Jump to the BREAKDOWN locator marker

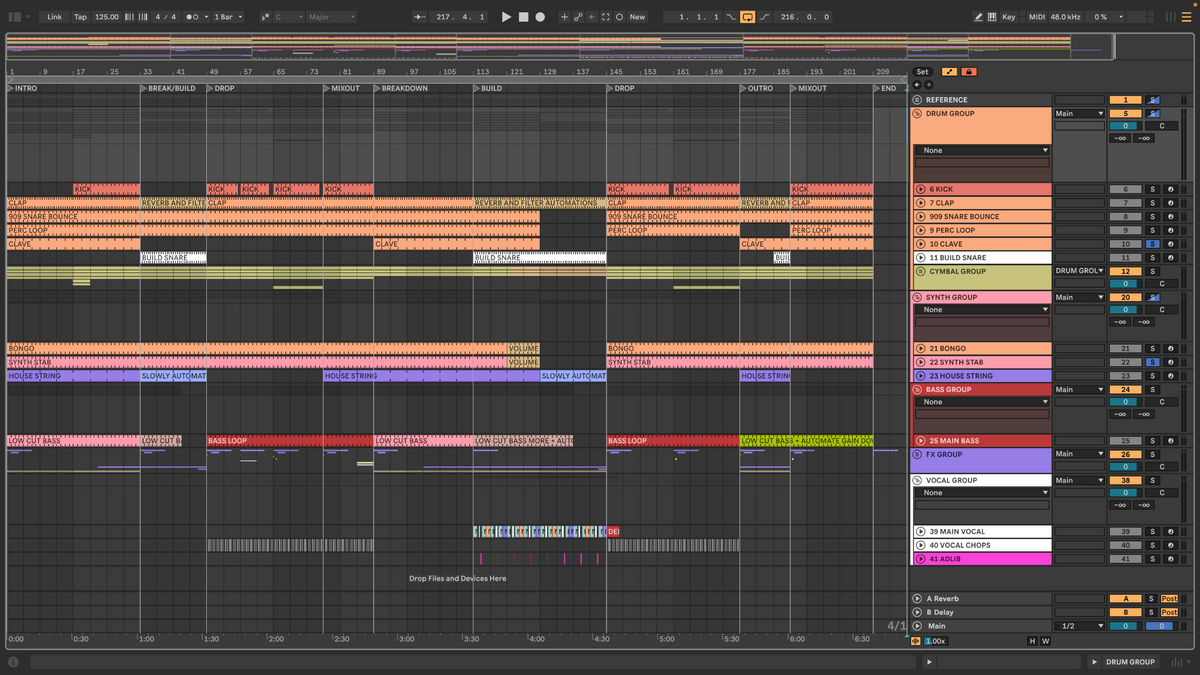click(378, 88)
